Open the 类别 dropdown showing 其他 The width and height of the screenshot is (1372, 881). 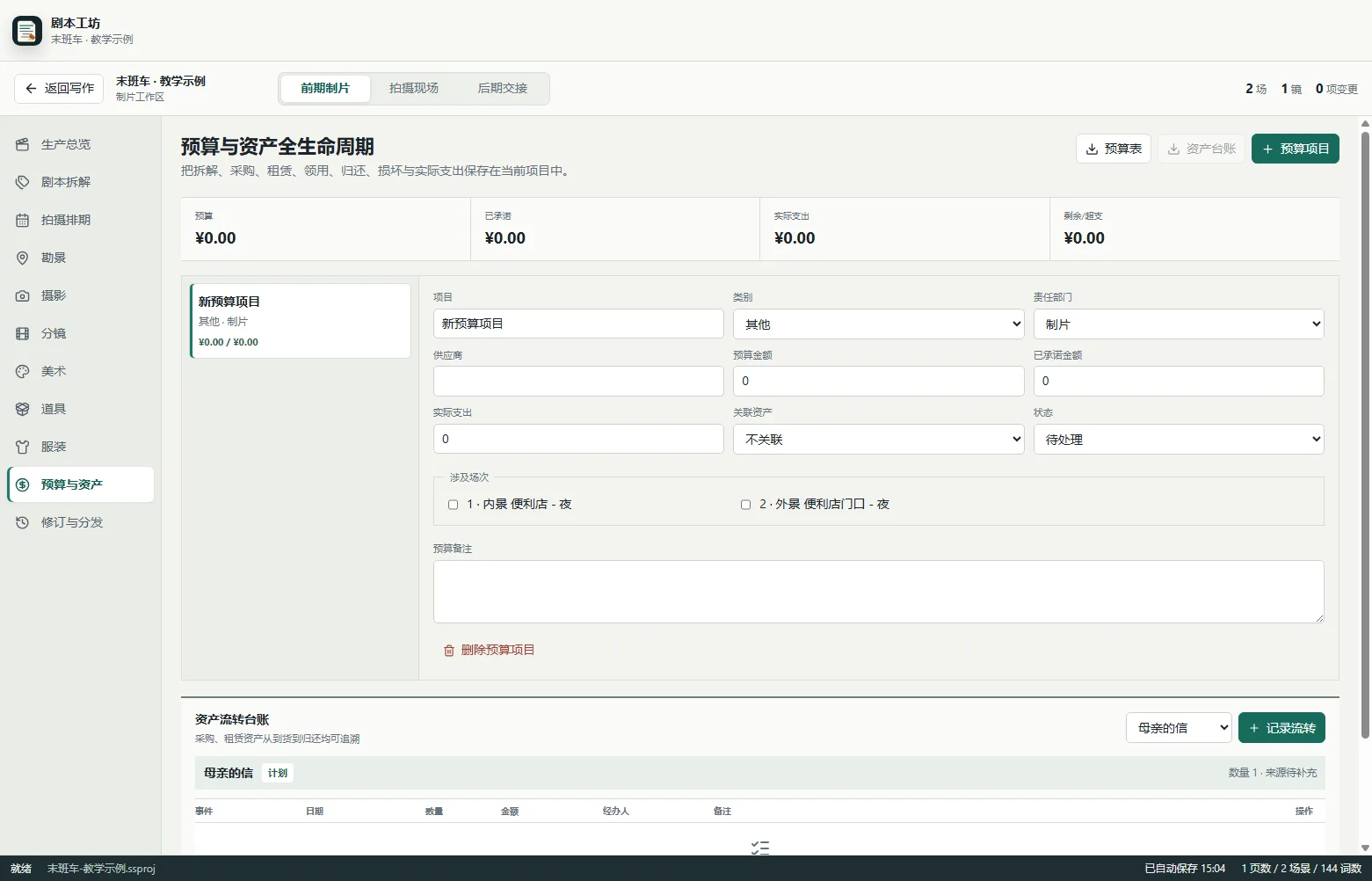(879, 324)
